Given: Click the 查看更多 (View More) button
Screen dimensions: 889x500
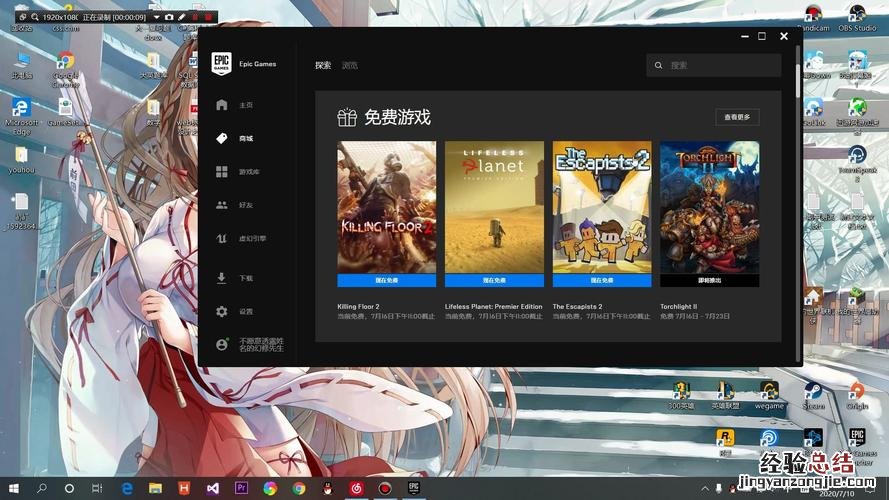Looking at the screenshot, I should click(737, 117).
